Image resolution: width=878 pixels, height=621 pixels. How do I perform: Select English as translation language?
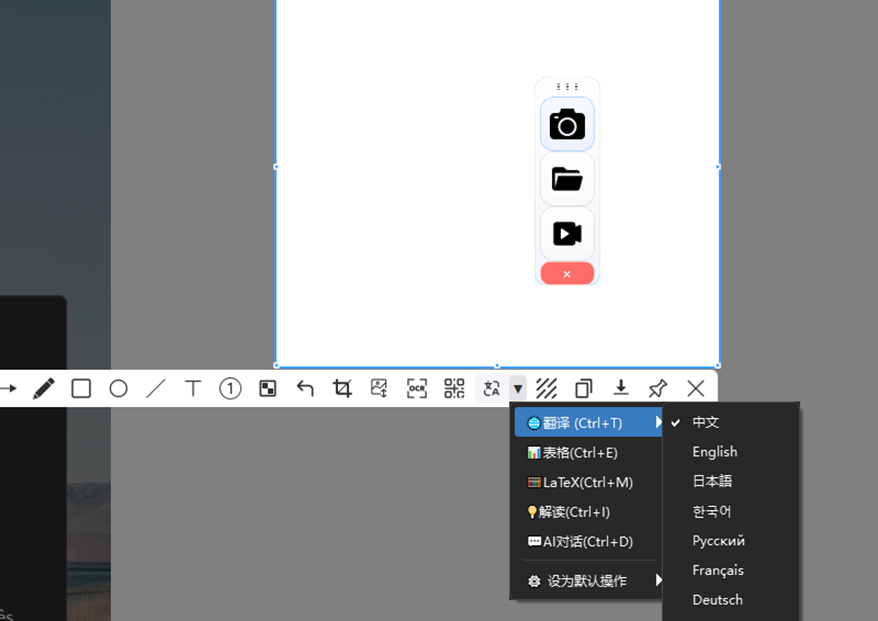(x=731, y=452)
